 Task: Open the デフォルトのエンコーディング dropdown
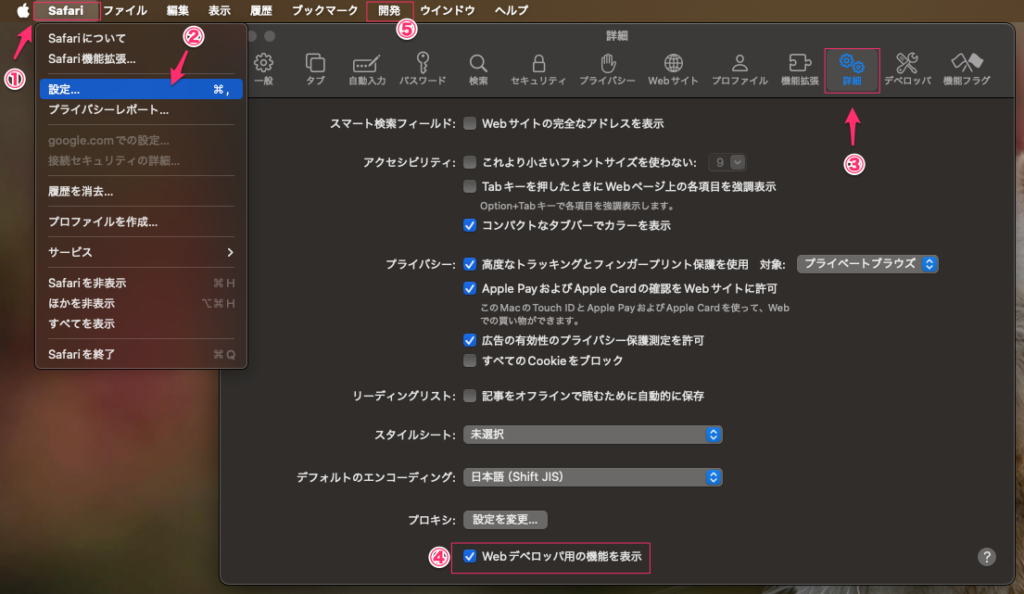point(592,477)
